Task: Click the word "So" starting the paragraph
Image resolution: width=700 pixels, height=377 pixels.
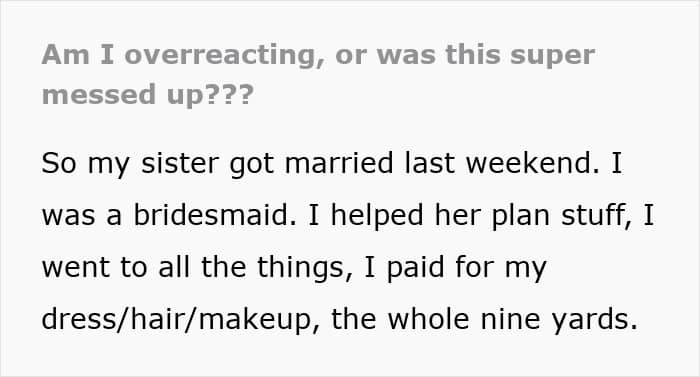Action: 59,163
